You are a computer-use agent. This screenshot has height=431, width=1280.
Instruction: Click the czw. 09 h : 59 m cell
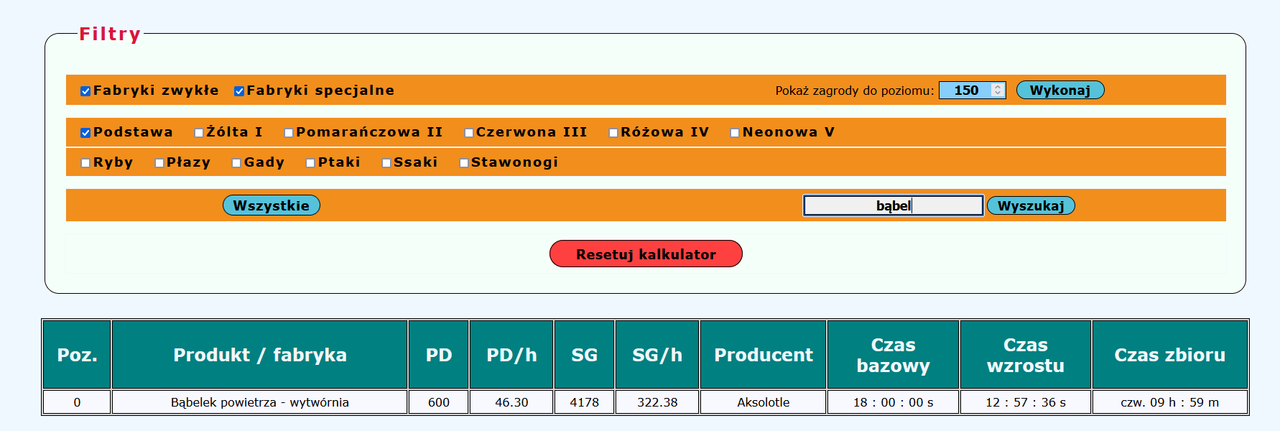click(x=1170, y=402)
